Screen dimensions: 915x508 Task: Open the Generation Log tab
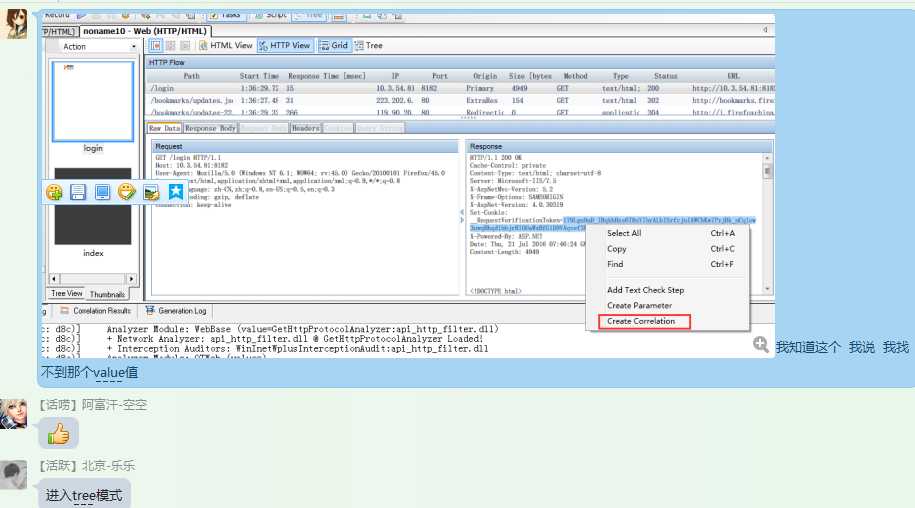click(x=176, y=310)
